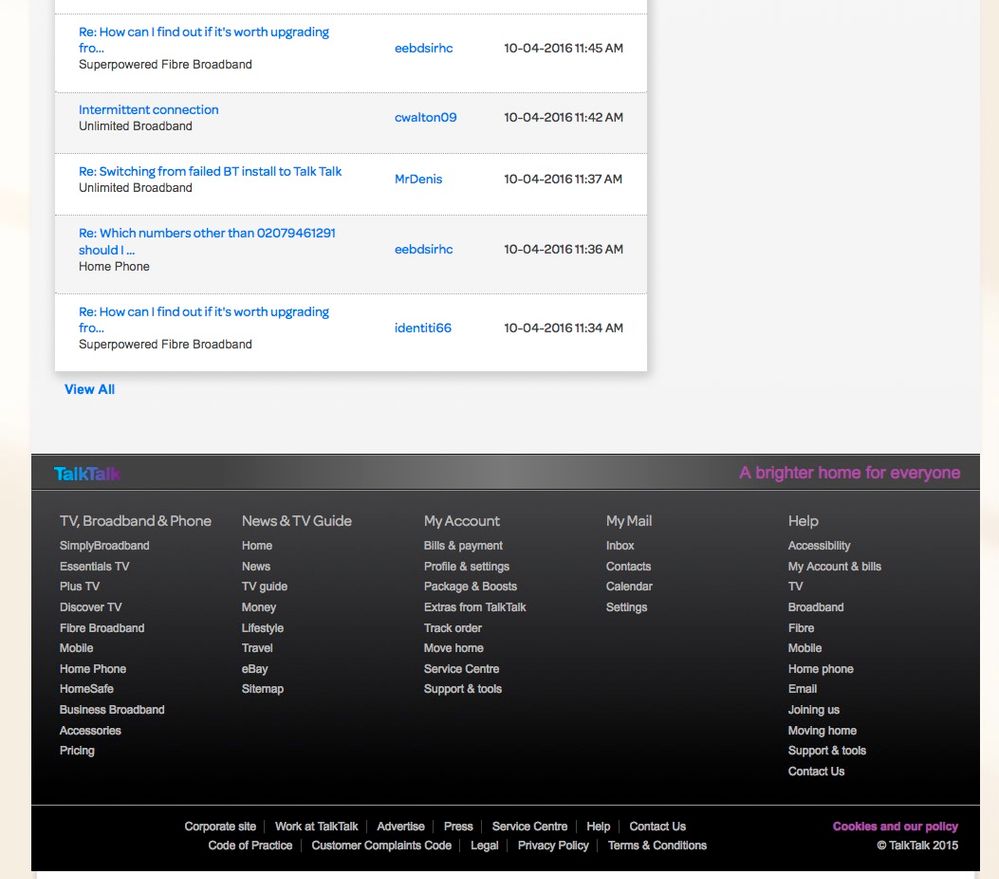999x879 pixels.
Task: Go to Fibre Broadband footer link
Action: (102, 628)
